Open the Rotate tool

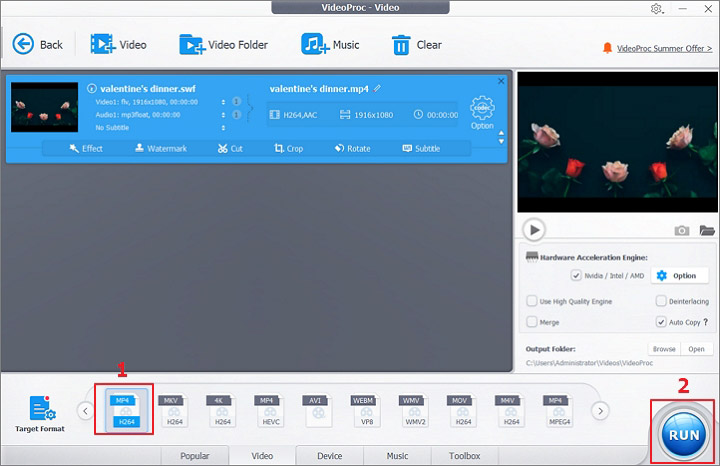pyautogui.click(x=352, y=148)
